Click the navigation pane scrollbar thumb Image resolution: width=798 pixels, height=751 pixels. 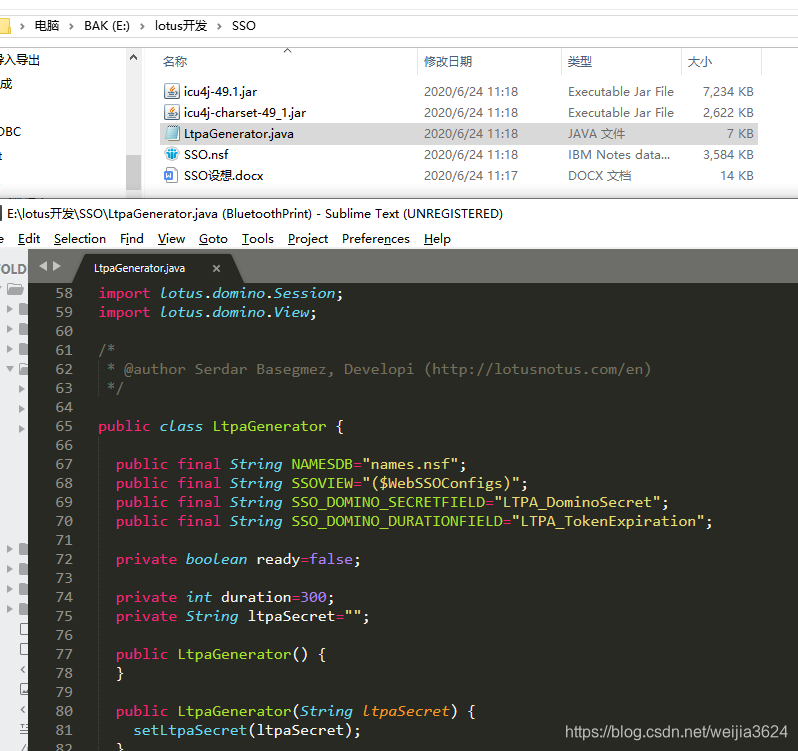pos(133,173)
